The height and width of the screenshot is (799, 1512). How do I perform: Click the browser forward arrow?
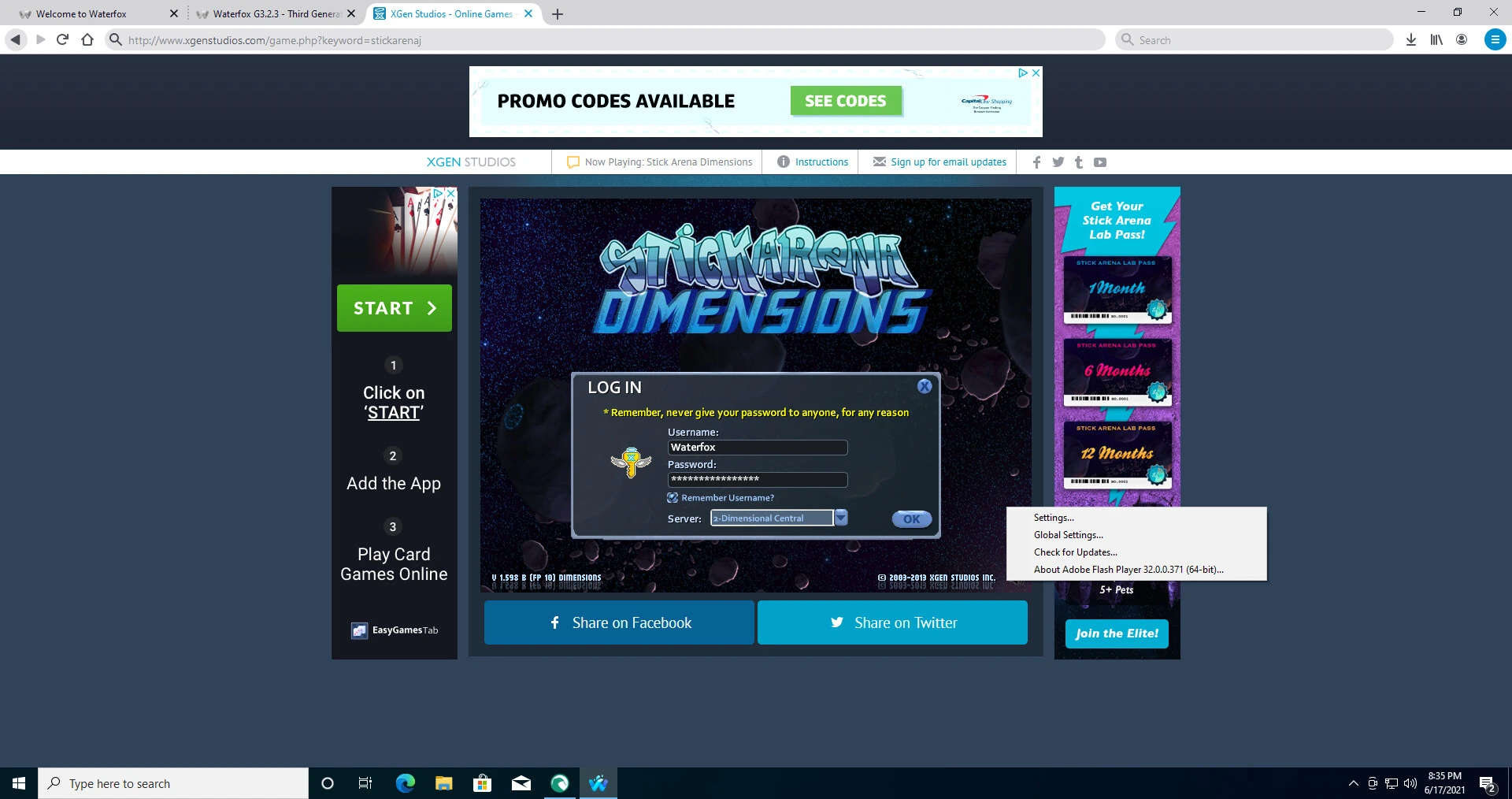click(x=40, y=39)
